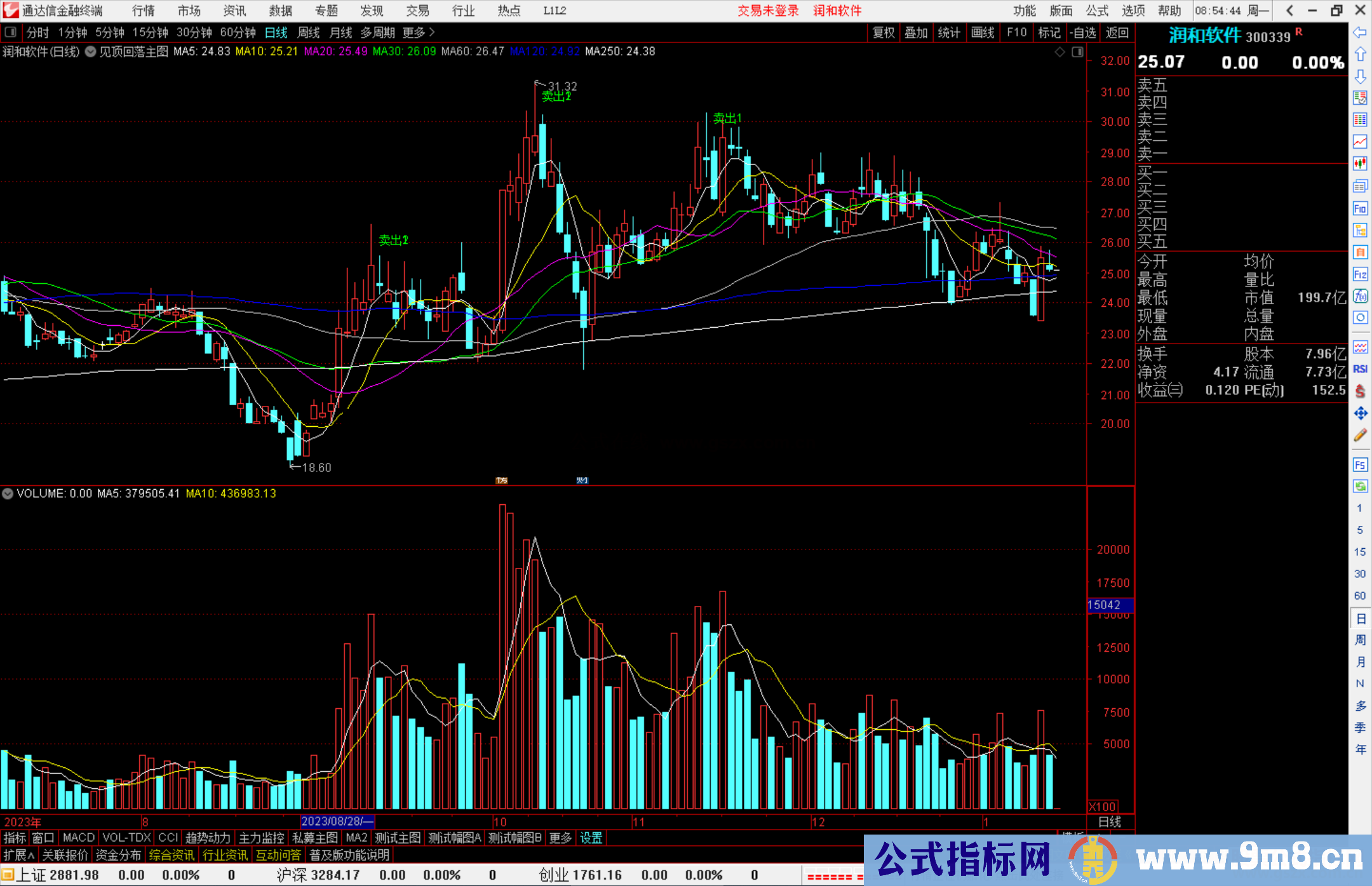Click the line chart trend sidebar icon
1372x886 pixels.
(x=1360, y=142)
